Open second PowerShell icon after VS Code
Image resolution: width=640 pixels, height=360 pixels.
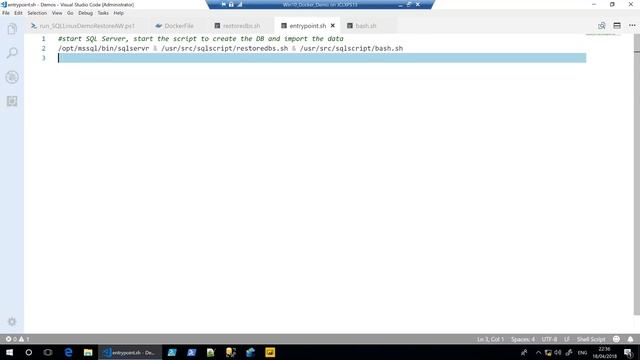point(191,352)
